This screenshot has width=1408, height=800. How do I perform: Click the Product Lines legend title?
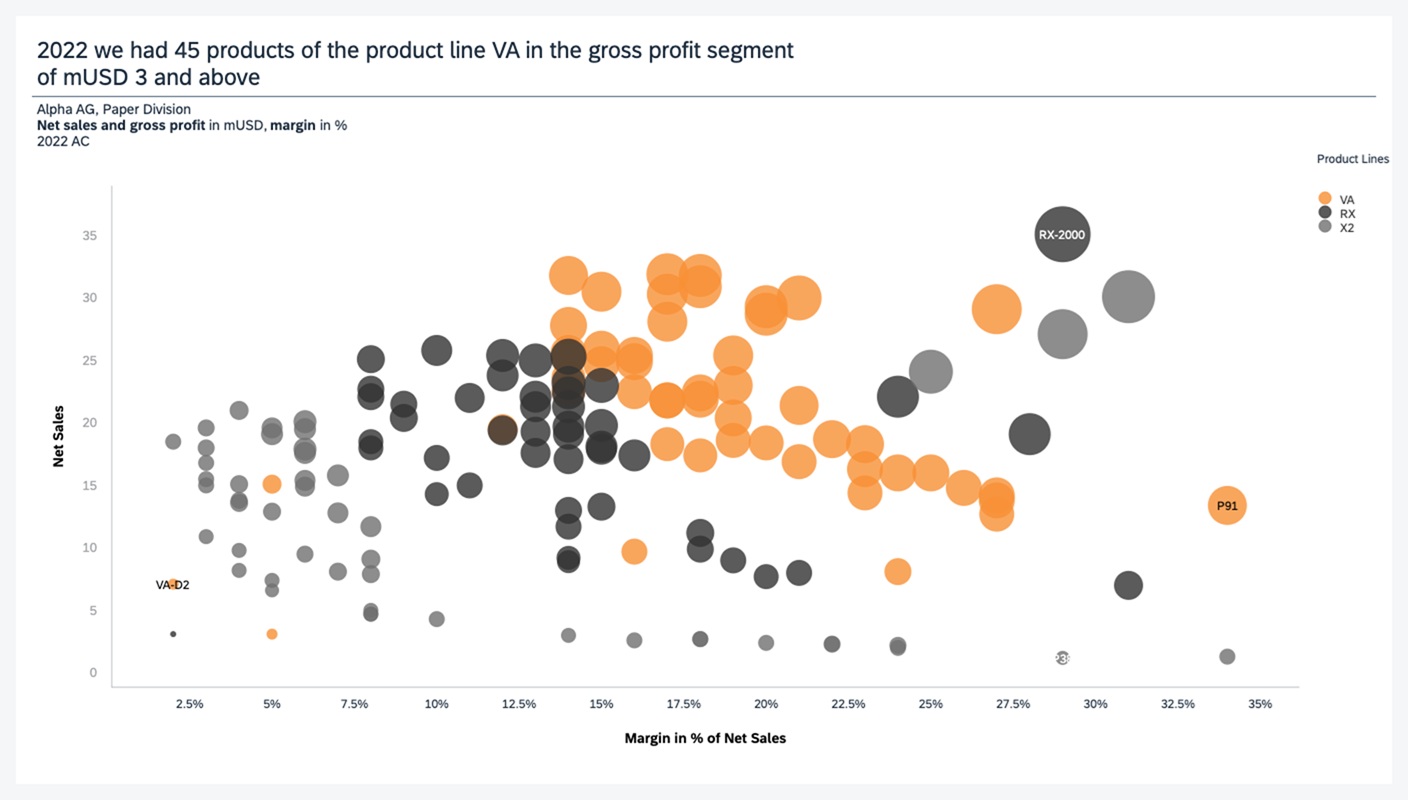[1352, 159]
